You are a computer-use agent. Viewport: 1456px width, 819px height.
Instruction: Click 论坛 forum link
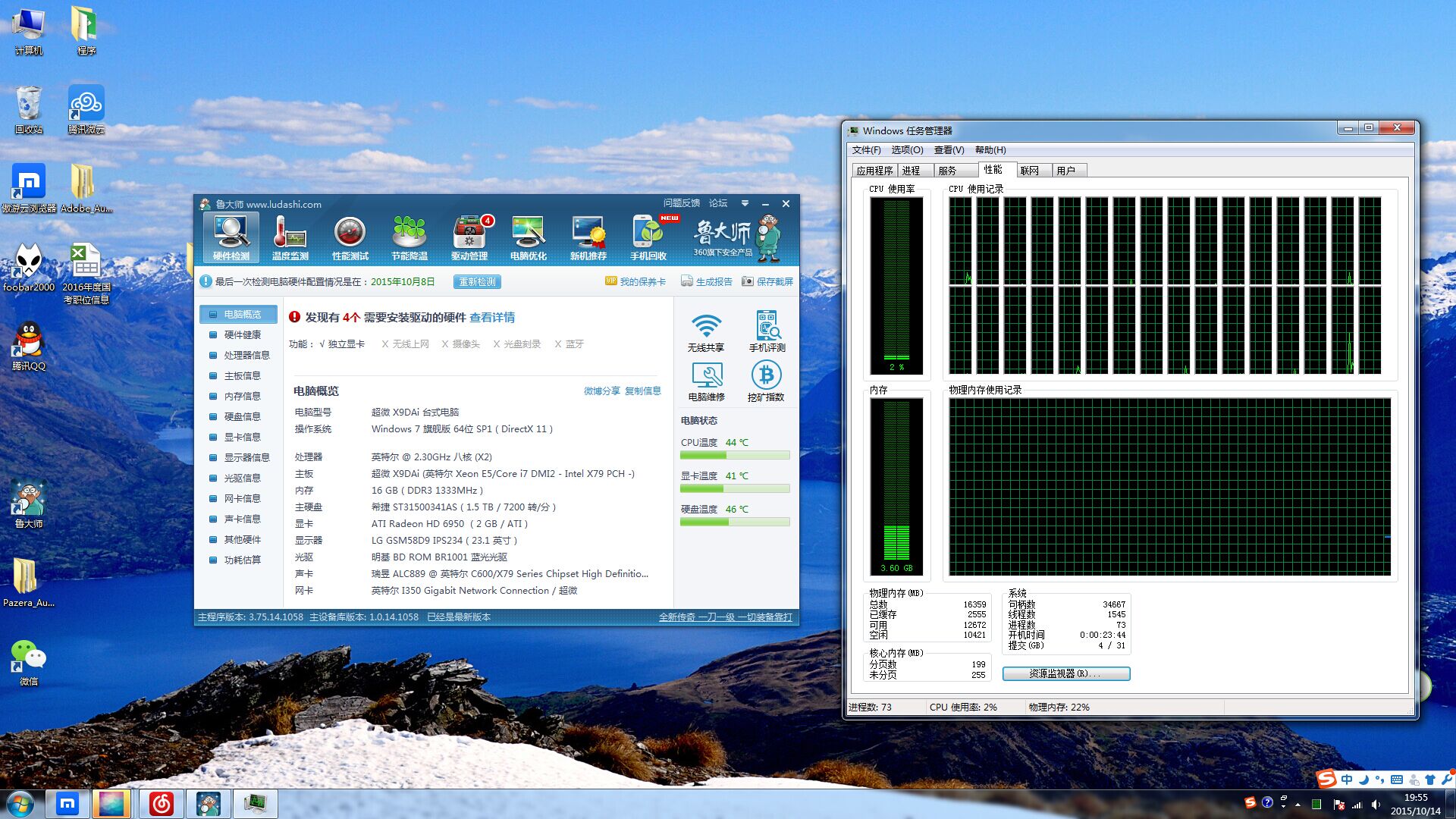[718, 203]
